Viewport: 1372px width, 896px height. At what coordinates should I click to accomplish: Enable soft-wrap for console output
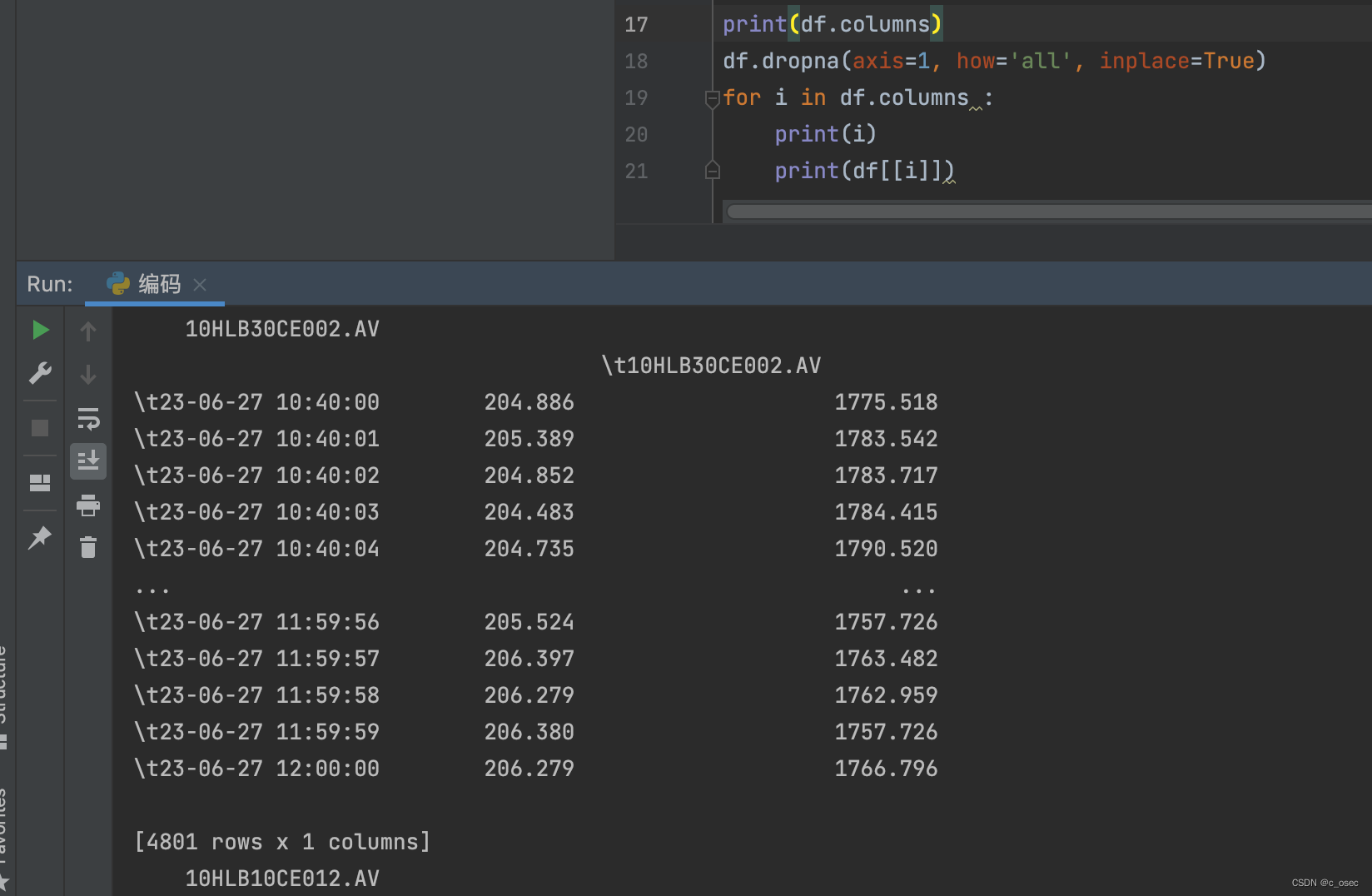pyautogui.click(x=88, y=419)
